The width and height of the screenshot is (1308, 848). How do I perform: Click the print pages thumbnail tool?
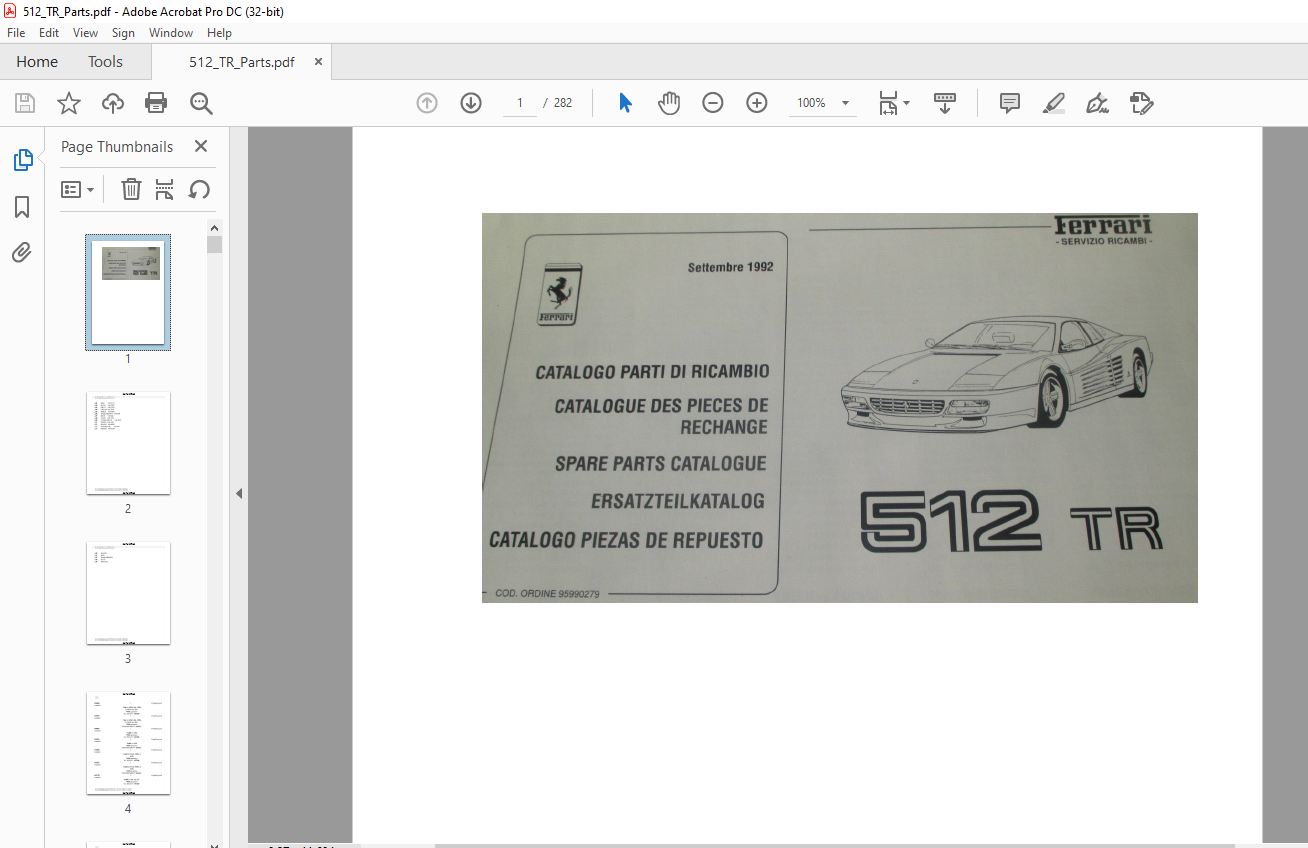(x=165, y=189)
